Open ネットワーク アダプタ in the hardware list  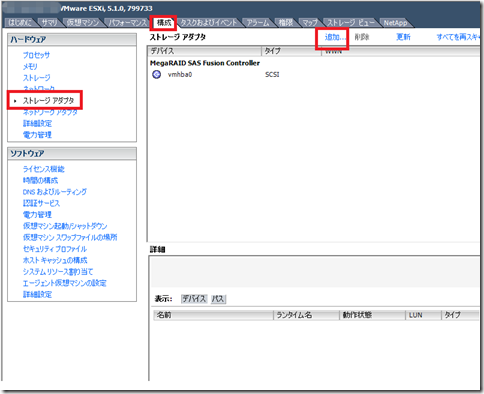click(50, 112)
